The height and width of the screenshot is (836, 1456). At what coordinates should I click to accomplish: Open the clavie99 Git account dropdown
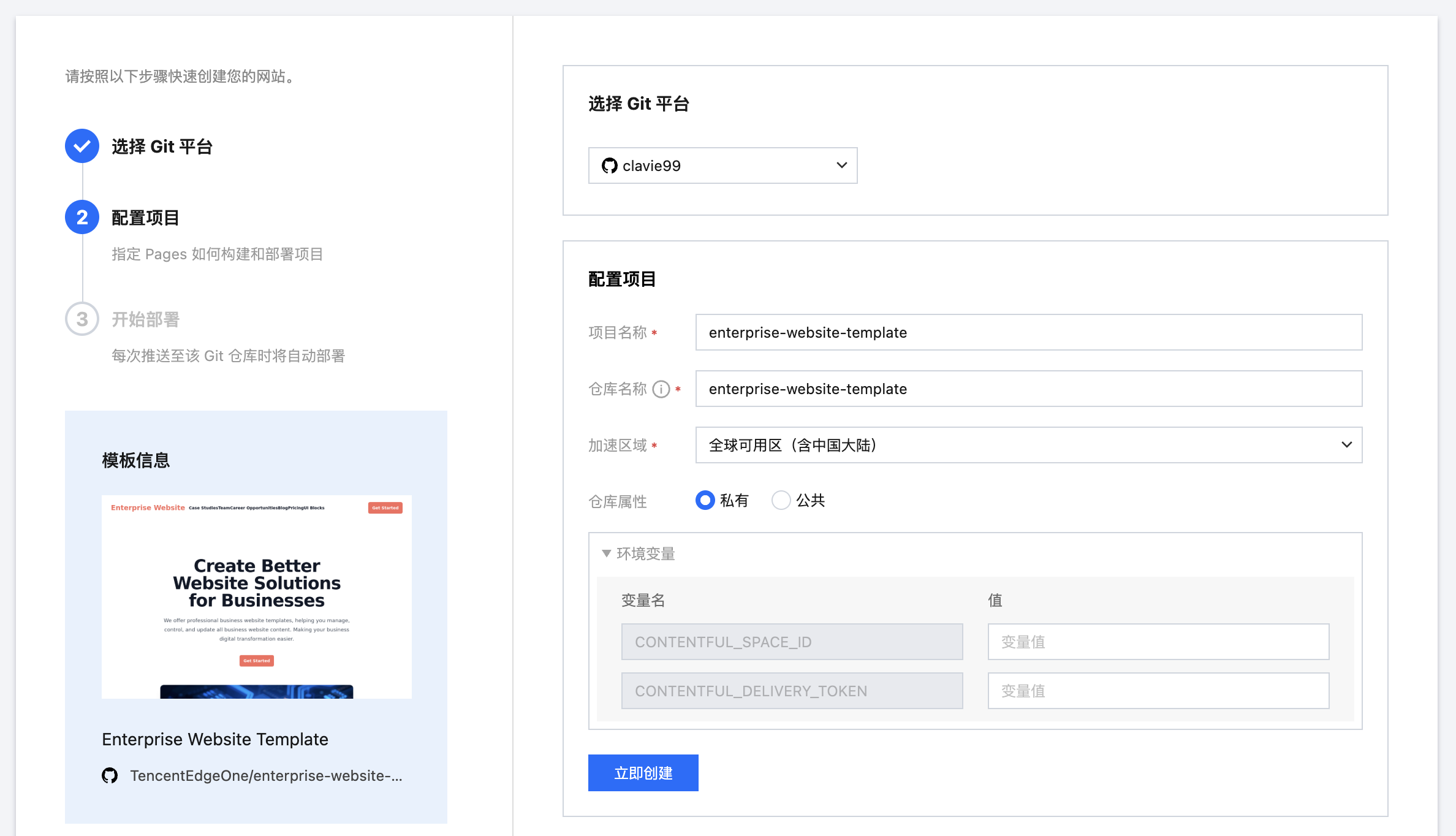[x=722, y=165]
